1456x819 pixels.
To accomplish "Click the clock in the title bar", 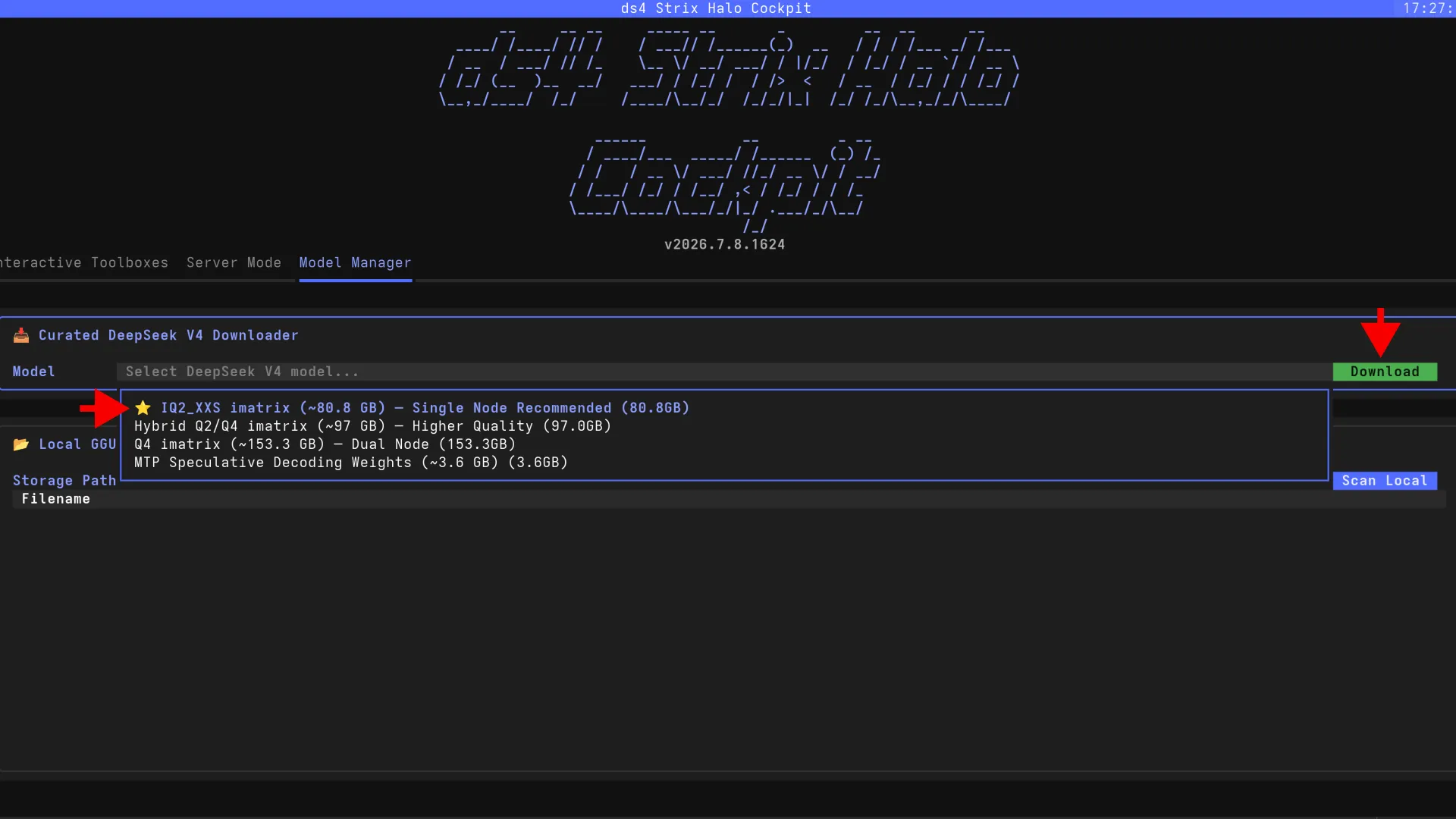I will (x=1429, y=8).
